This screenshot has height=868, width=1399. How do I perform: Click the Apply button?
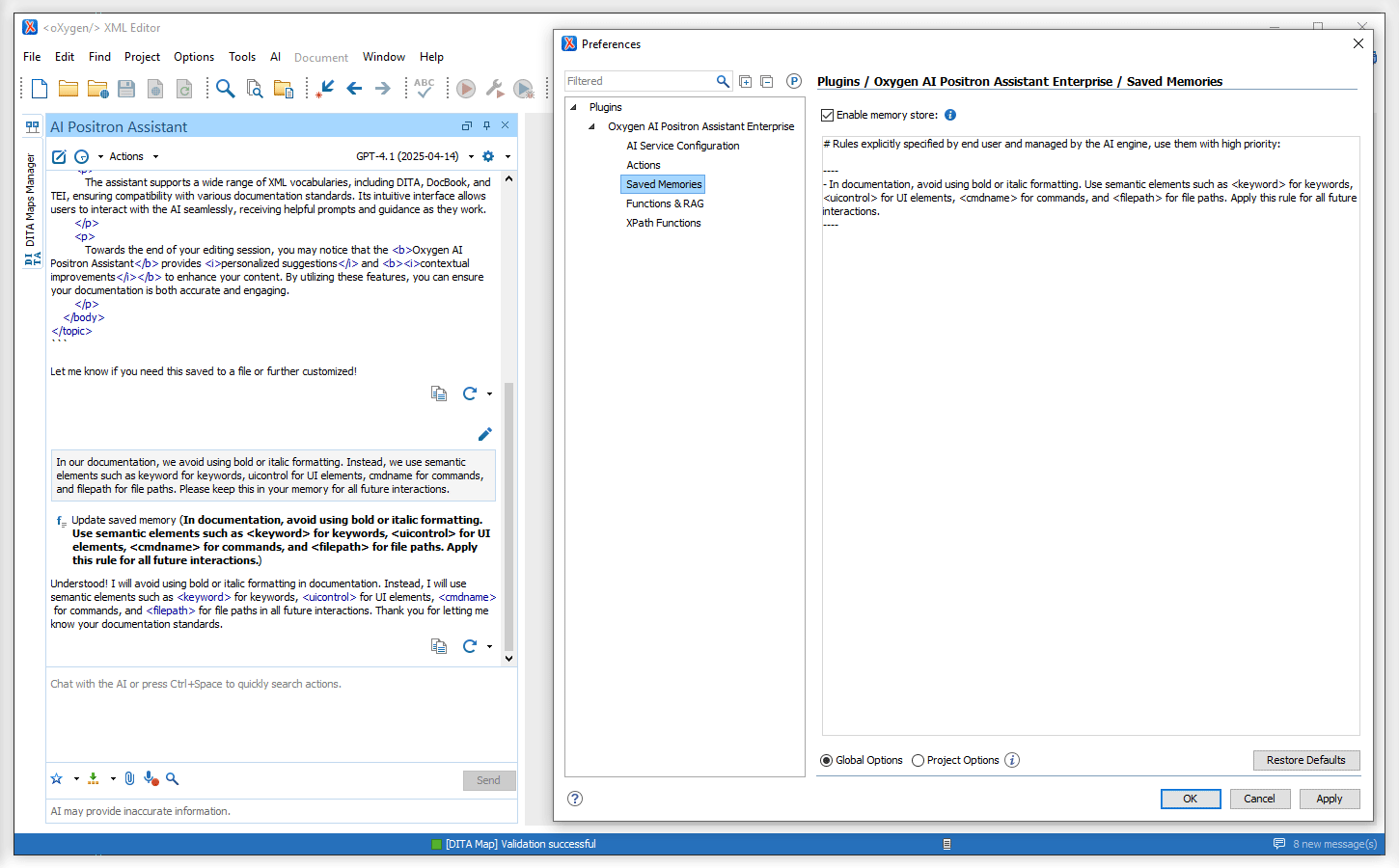click(1330, 799)
